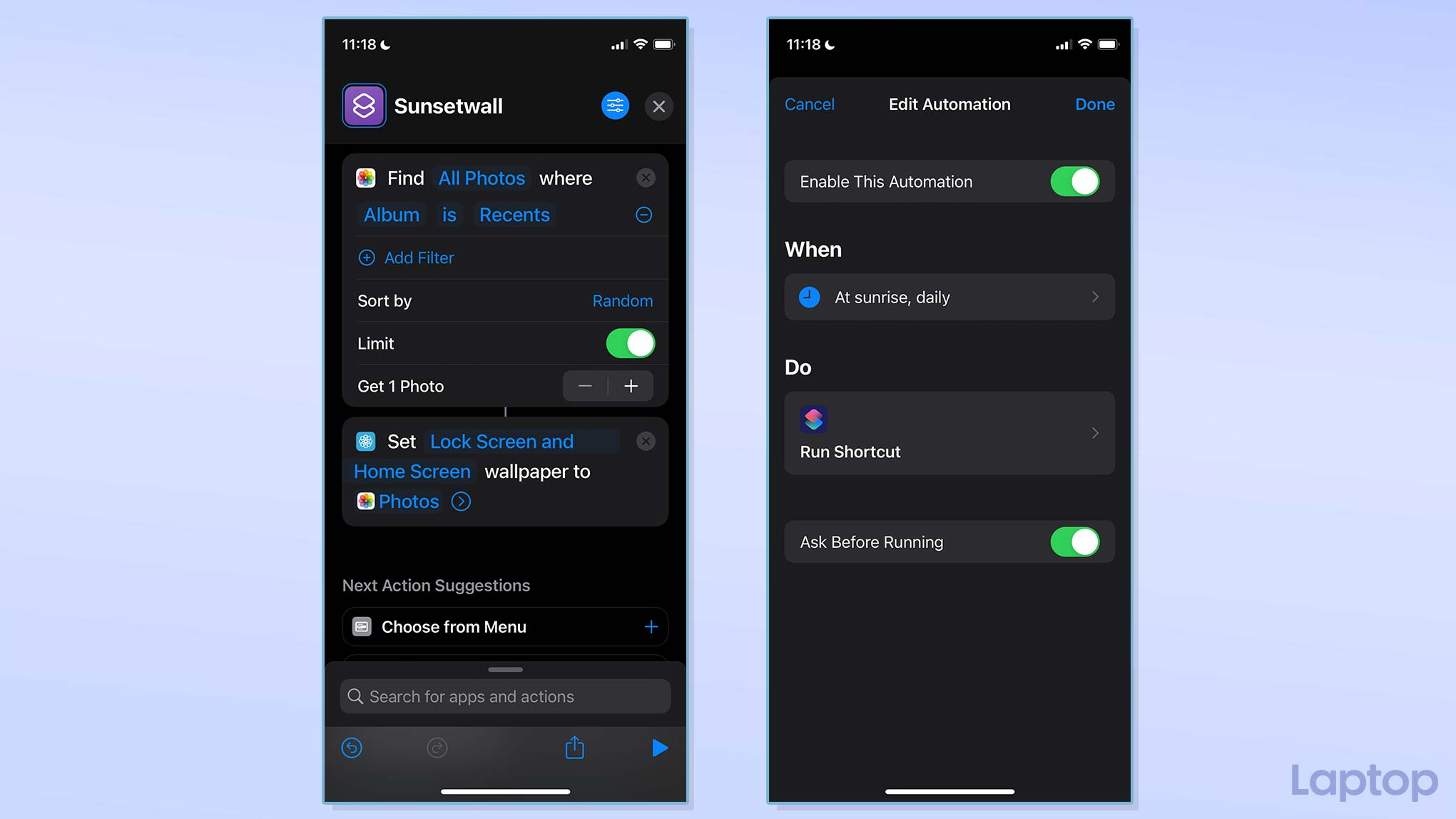
Task: Tap Done to save automation edits
Action: point(1095,104)
